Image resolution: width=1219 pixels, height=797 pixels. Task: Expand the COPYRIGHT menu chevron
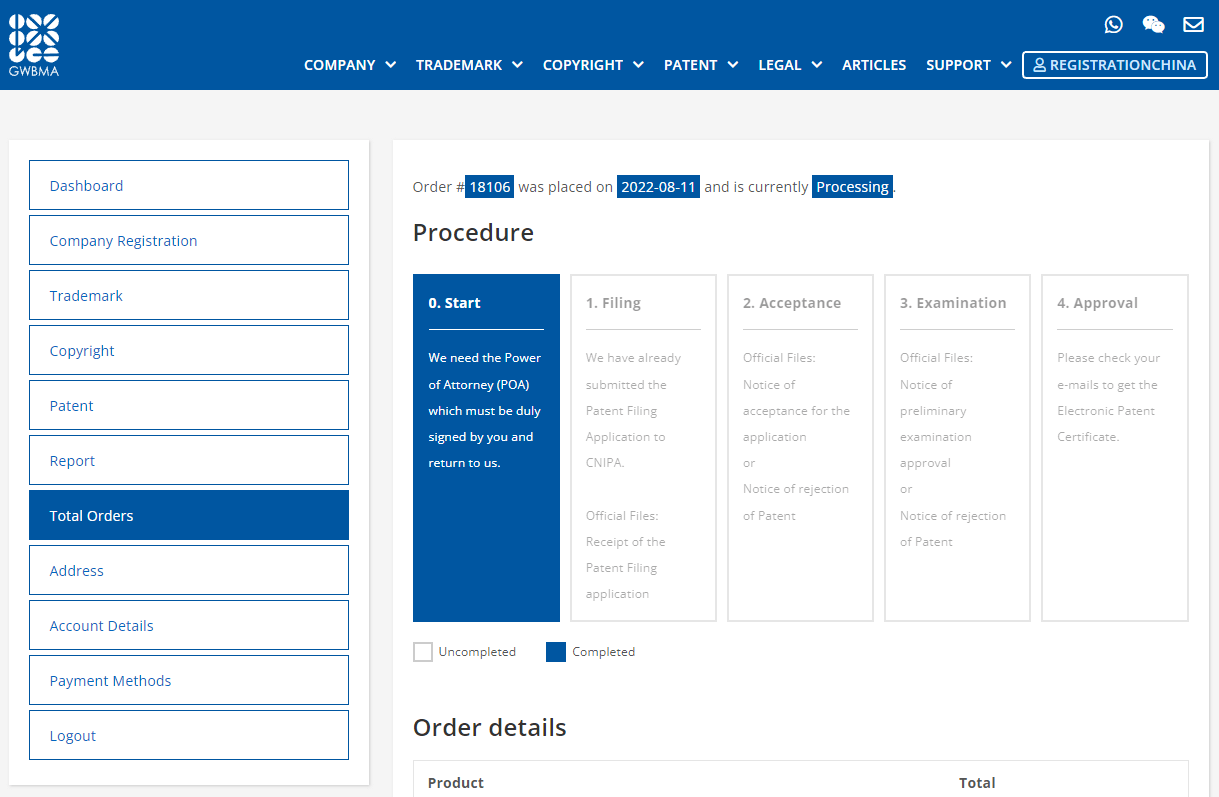point(638,65)
